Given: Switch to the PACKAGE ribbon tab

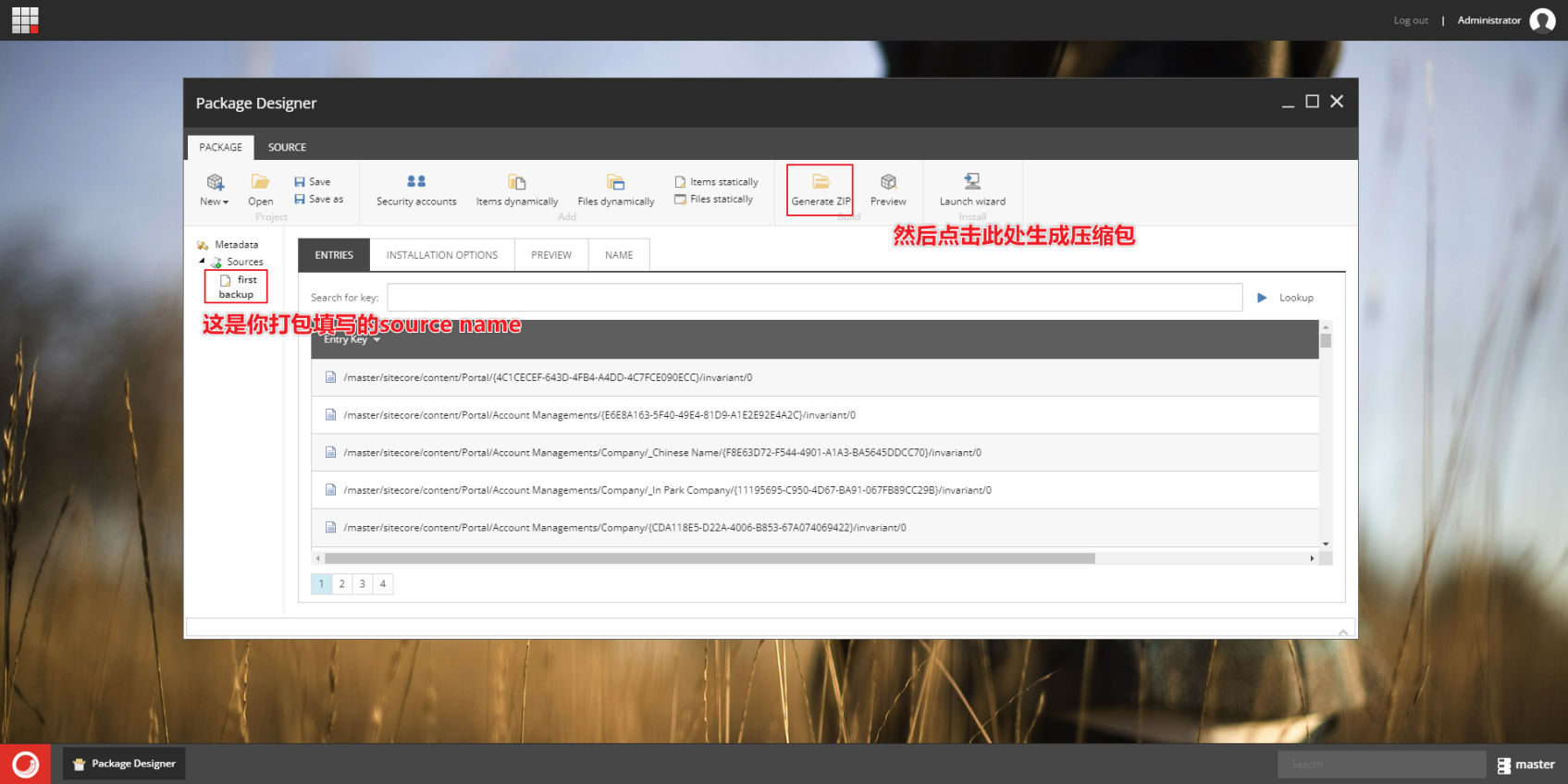Looking at the screenshot, I should 220,147.
